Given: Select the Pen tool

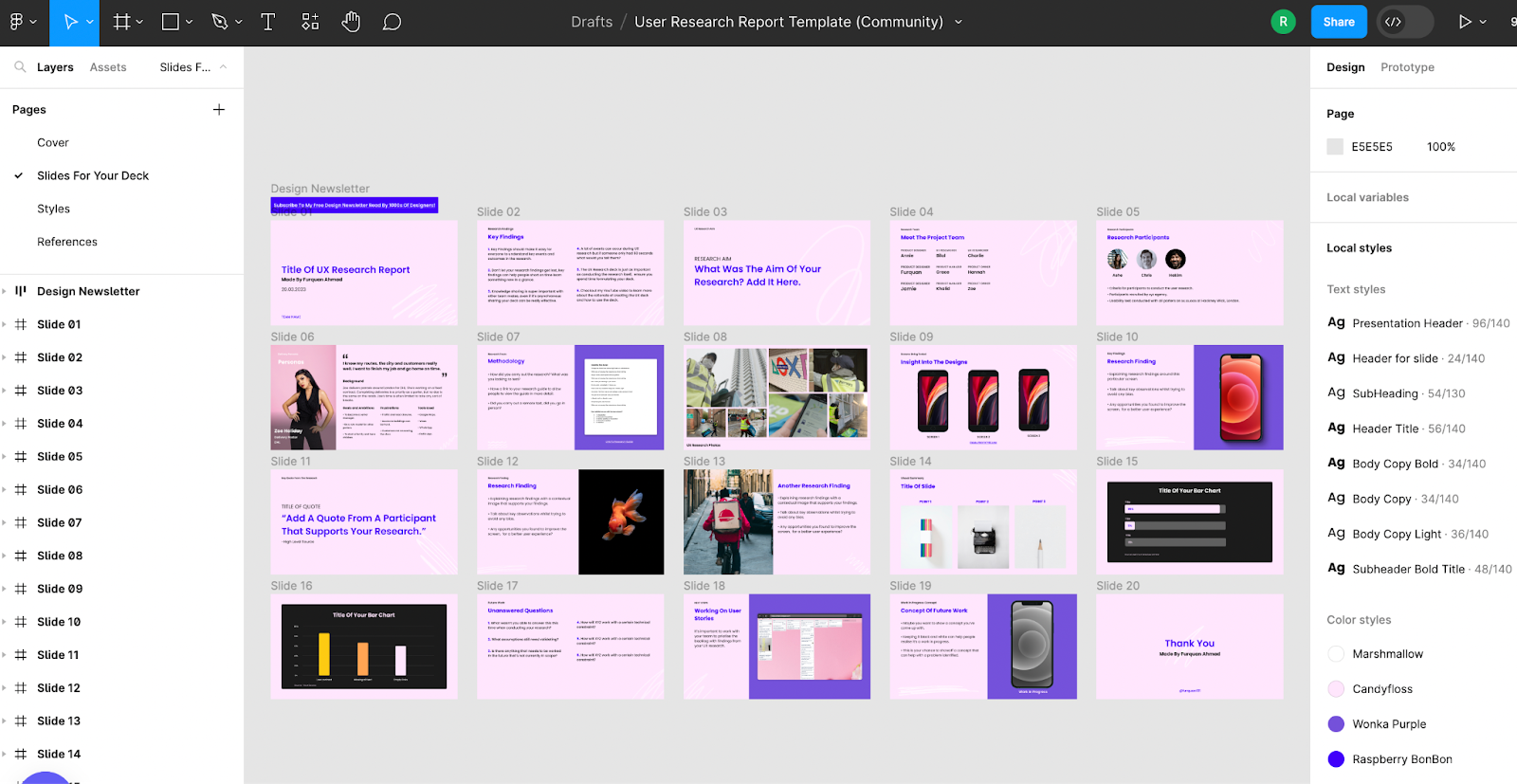Looking at the screenshot, I should pos(220,22).
